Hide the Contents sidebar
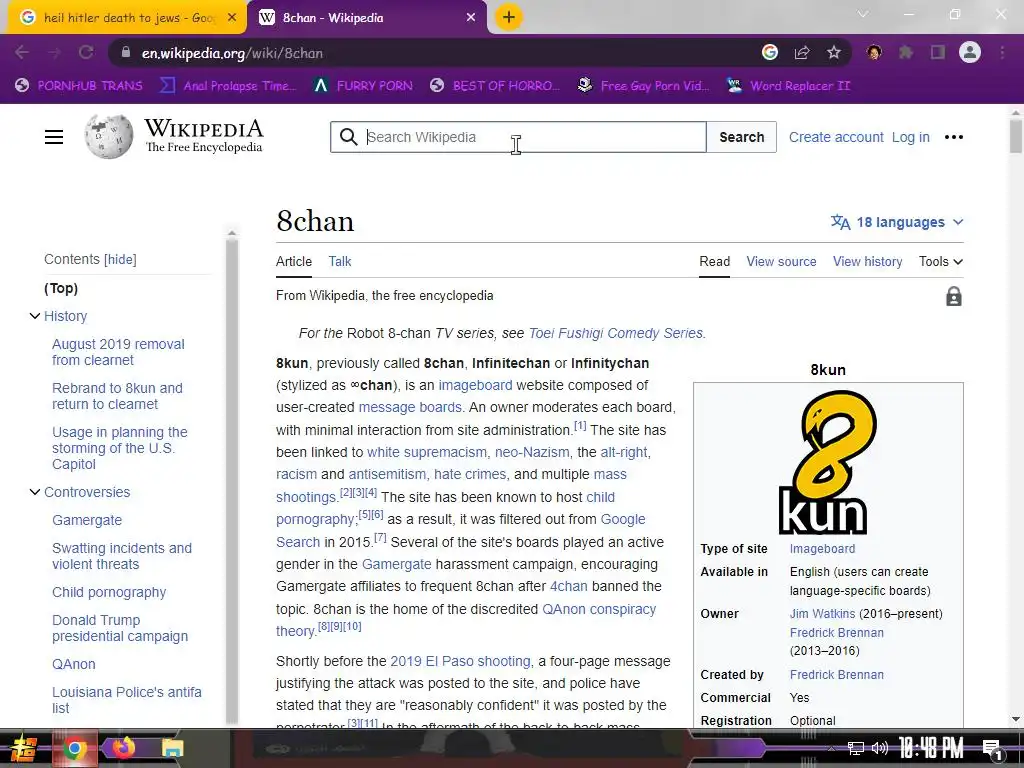Image resolution: width=1024 pixels, height=768 pixels. click(121, 259)
